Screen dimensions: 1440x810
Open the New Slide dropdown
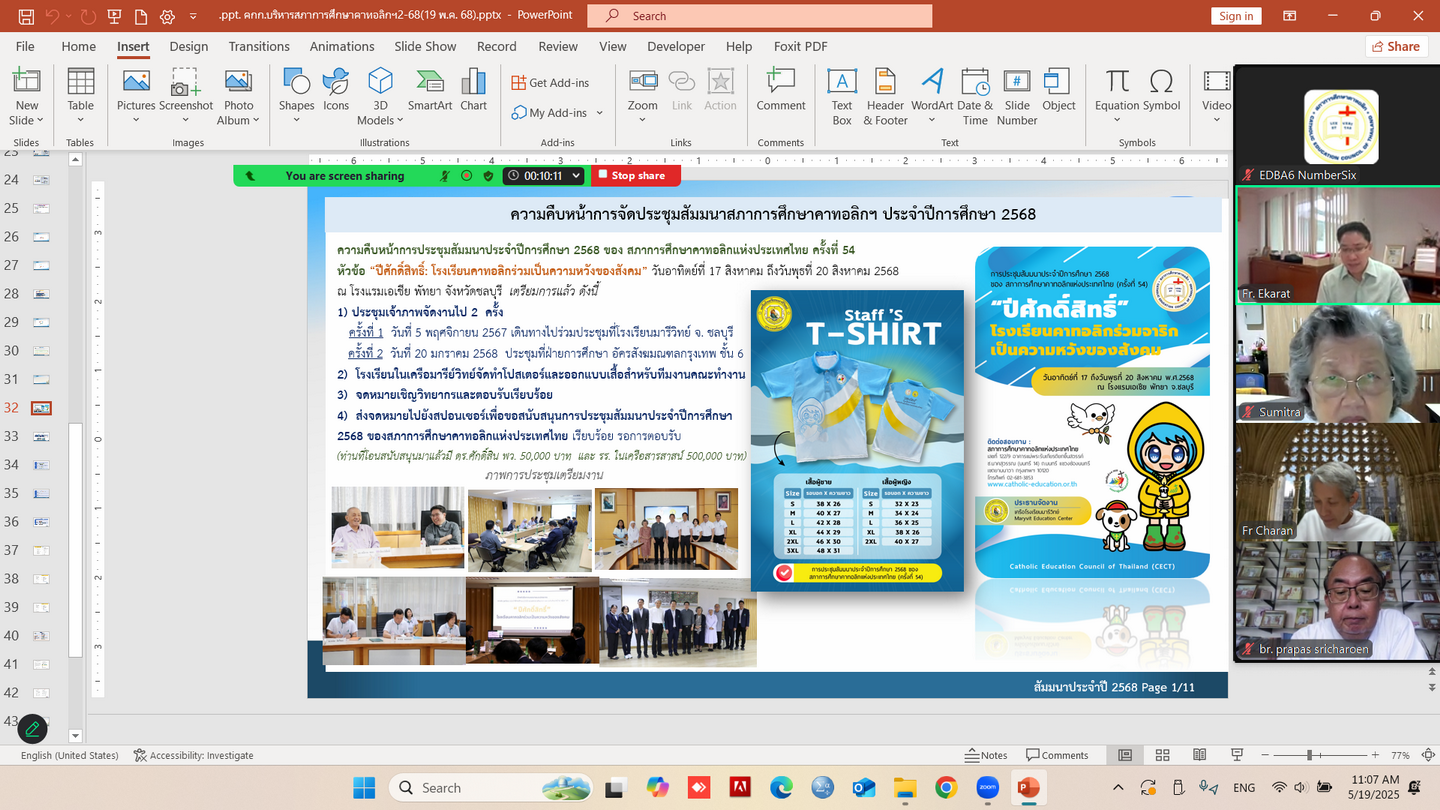27,120
